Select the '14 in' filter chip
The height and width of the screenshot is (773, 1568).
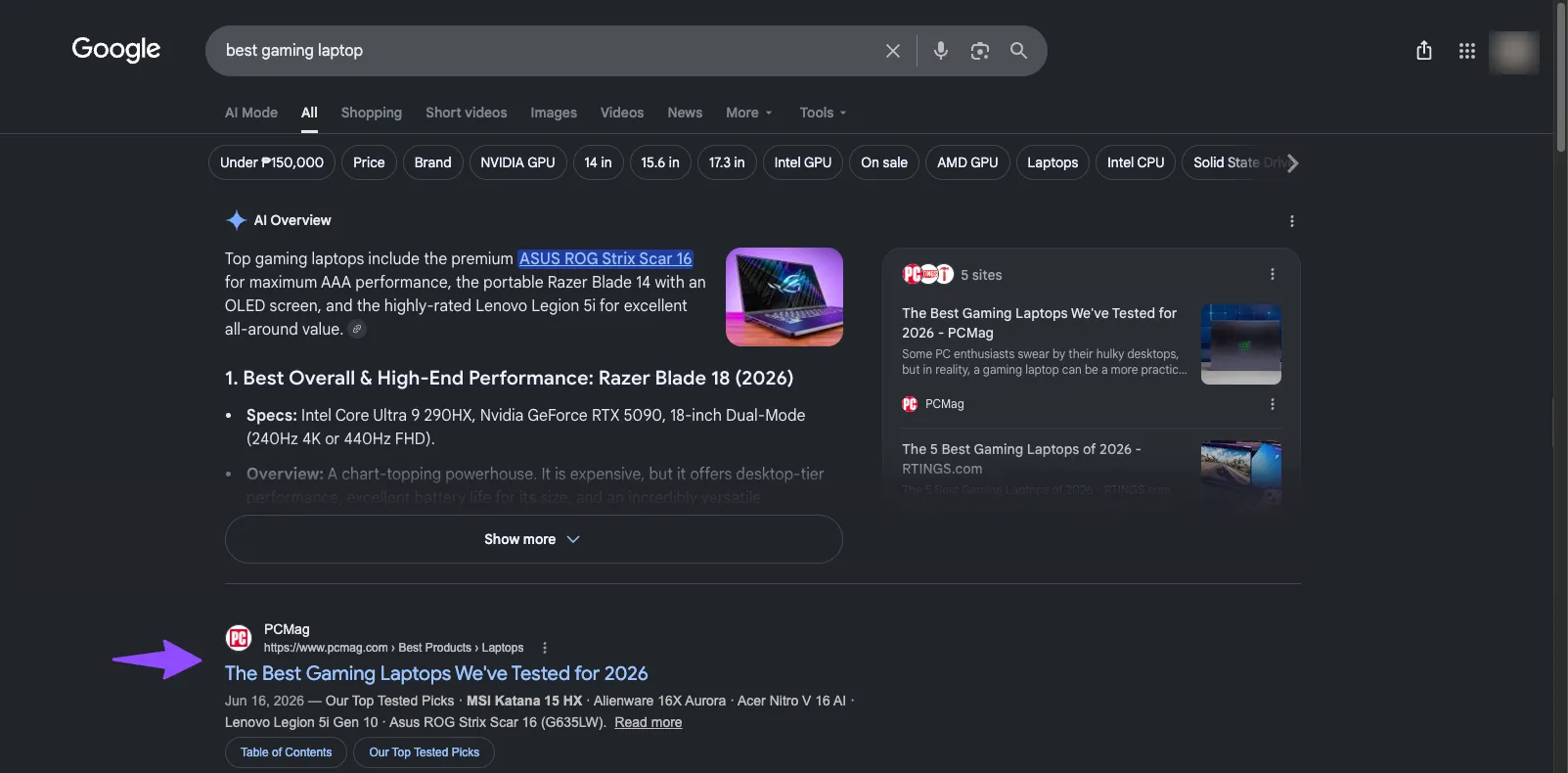[x=598, y=162]
